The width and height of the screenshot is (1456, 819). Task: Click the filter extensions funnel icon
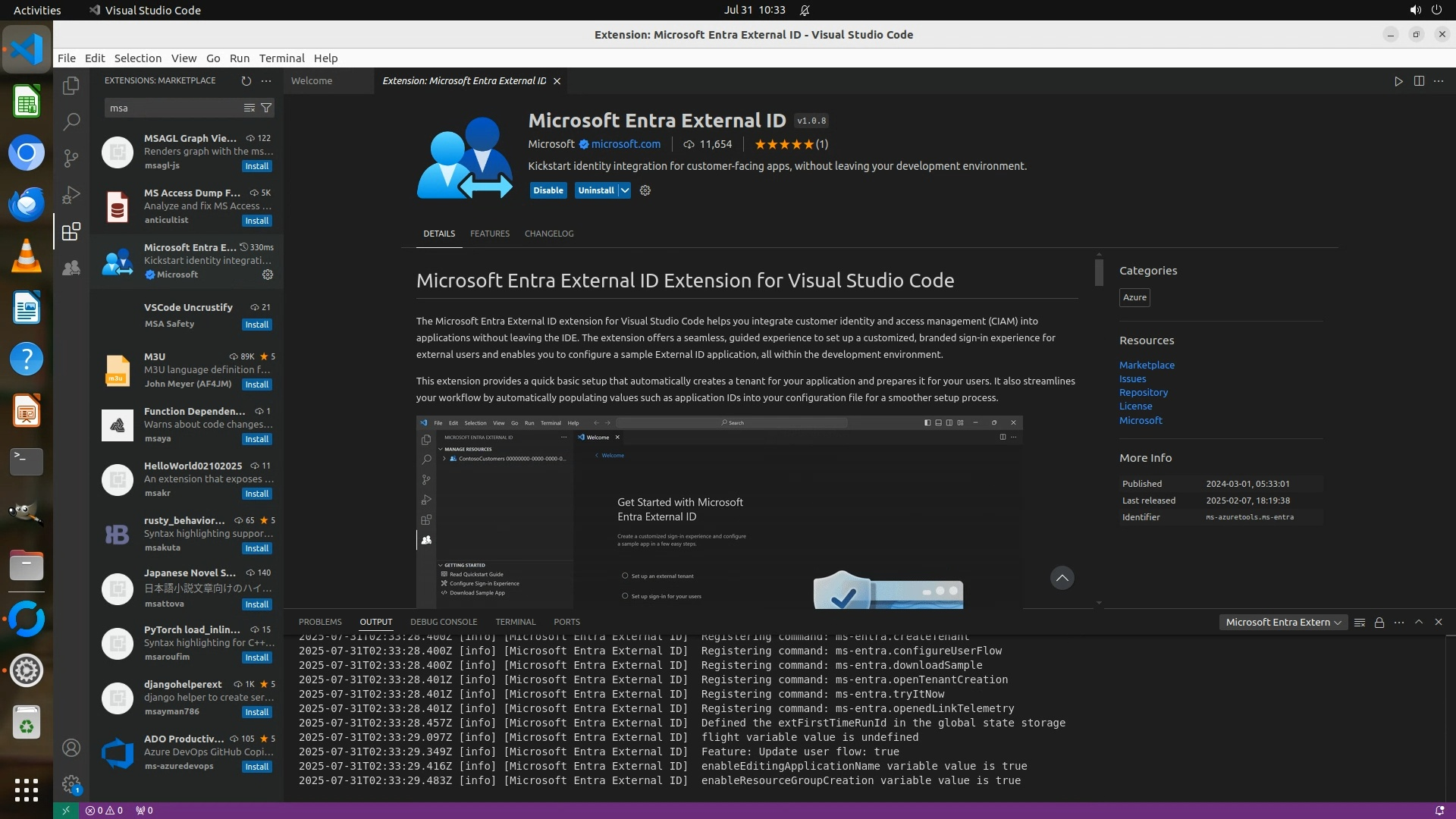266,108
